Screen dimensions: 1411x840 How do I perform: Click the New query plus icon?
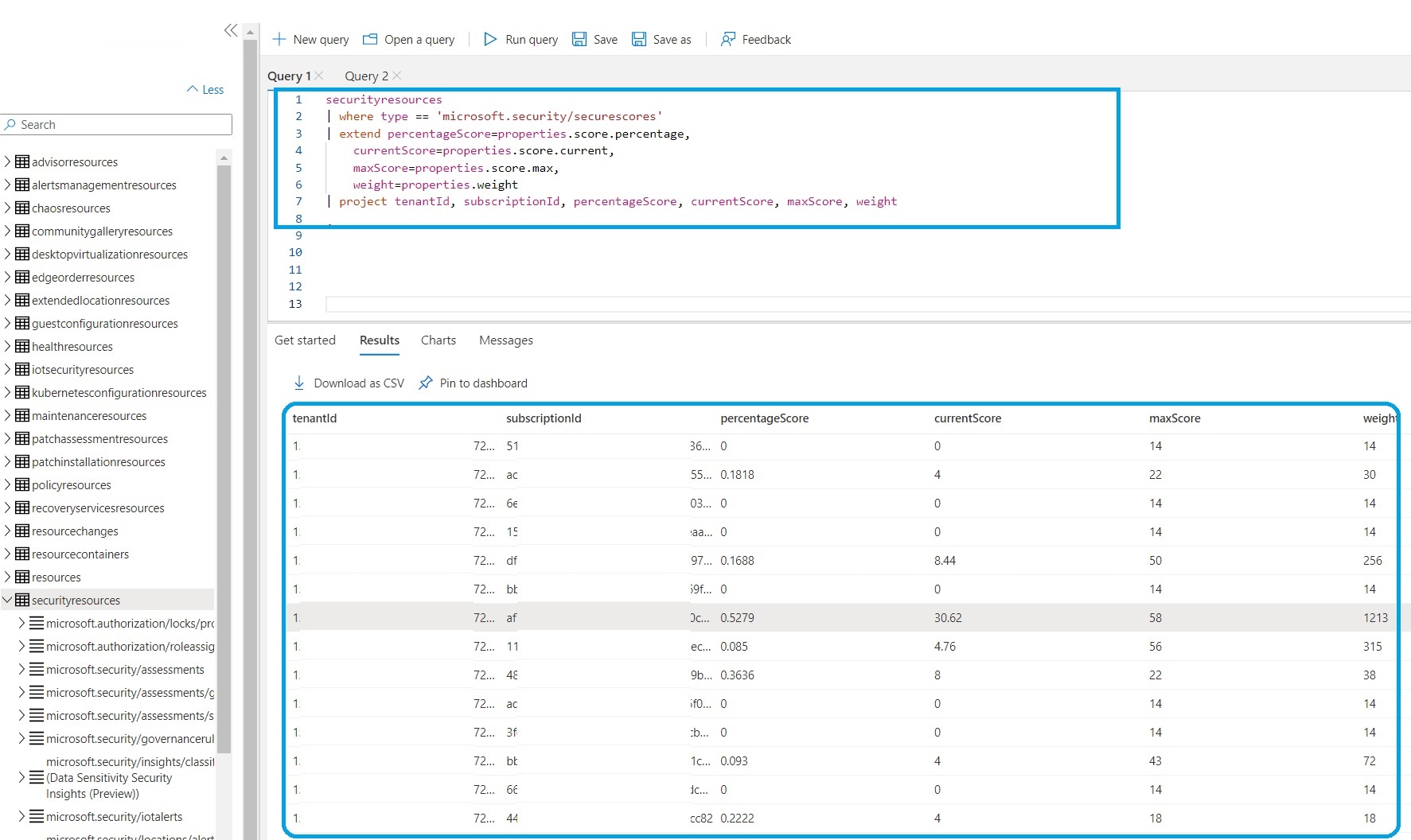279,39
